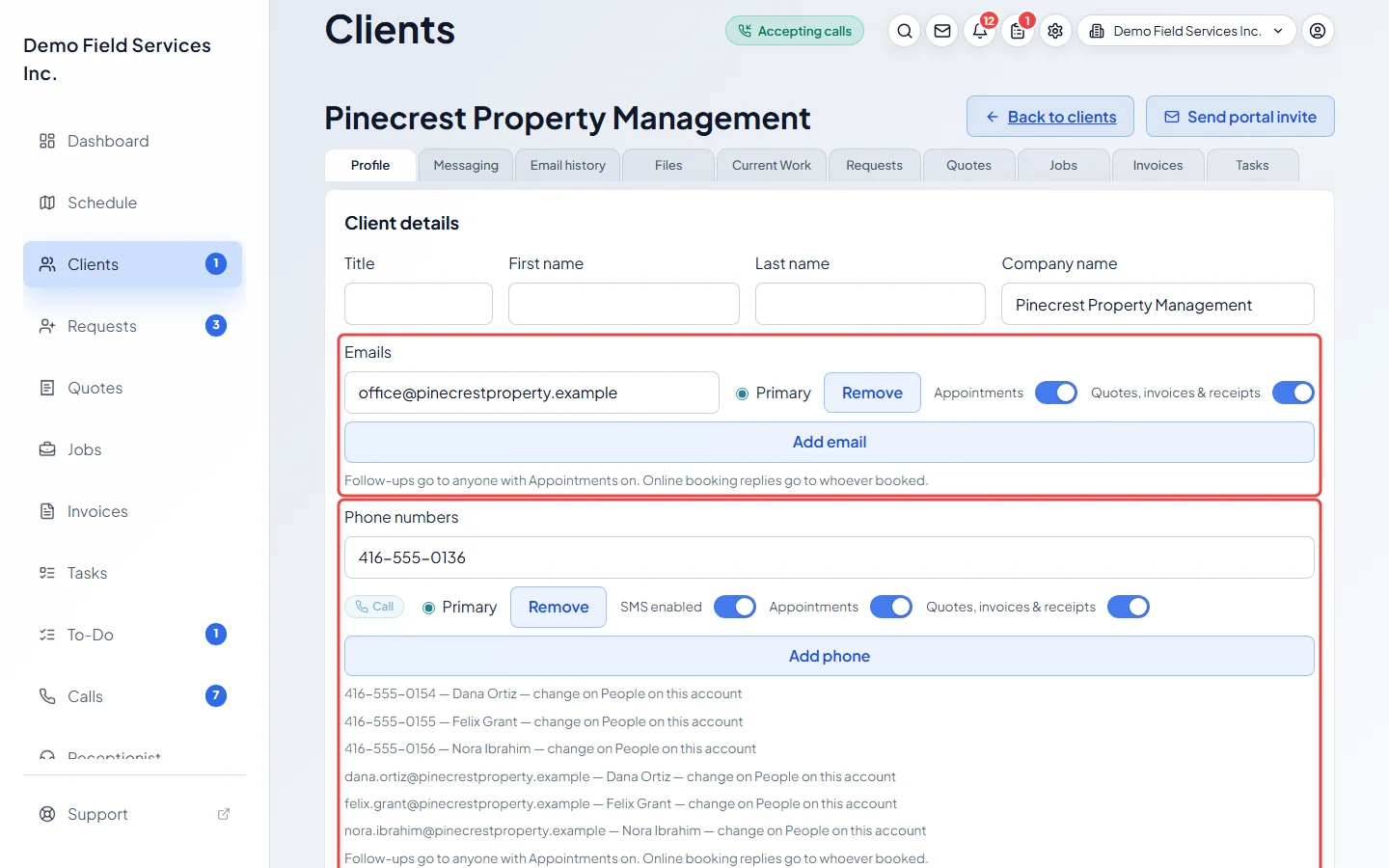
Task: Toggle phone Quotes, invoices & receipts switch
Action: tap(1129, 607)
